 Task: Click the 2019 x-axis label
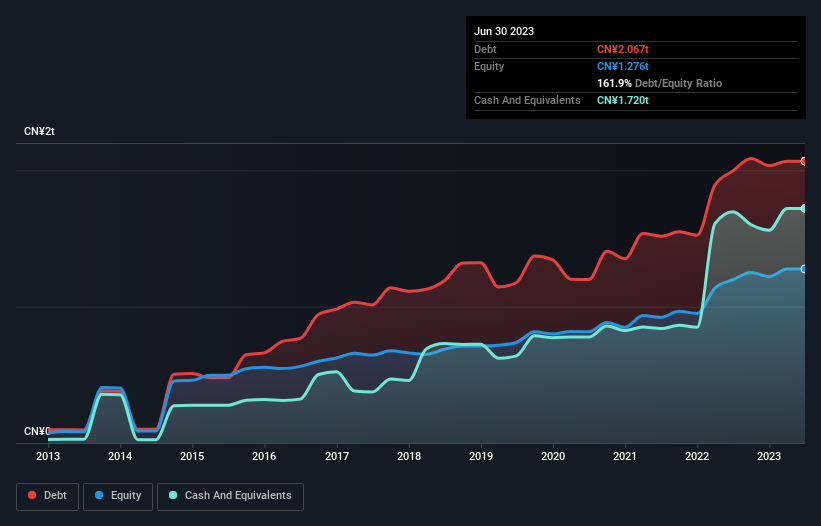point(481,456)
